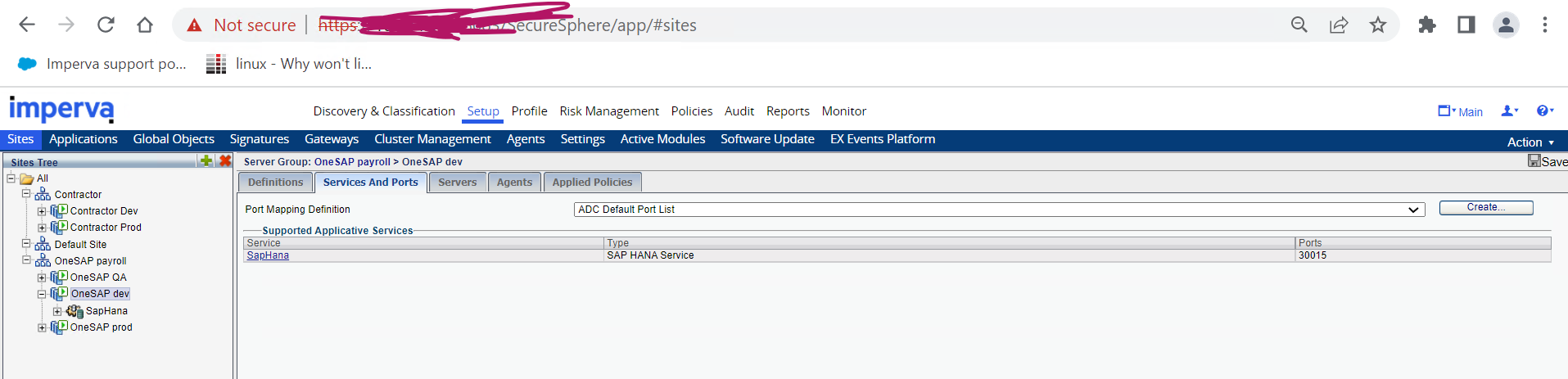Screen dimensions: 1568x379
Task: Click the red X delete icon in Sites Tree
Action: tap(225, 161)
